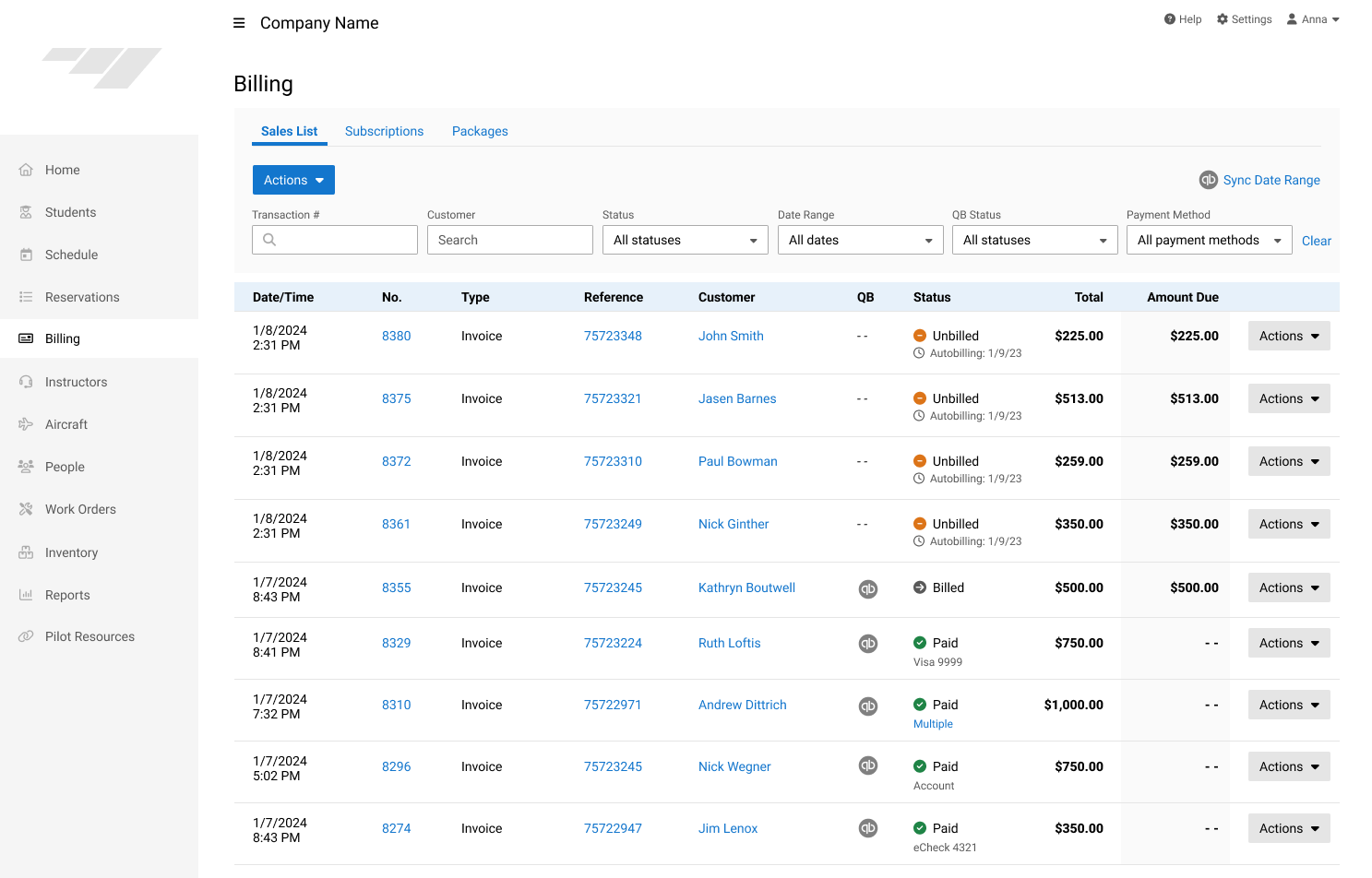This screenshot has height=878, width=1372.
Task: Open the Anna account menu
Action: pyautogui.click(x=1313, y=18)
